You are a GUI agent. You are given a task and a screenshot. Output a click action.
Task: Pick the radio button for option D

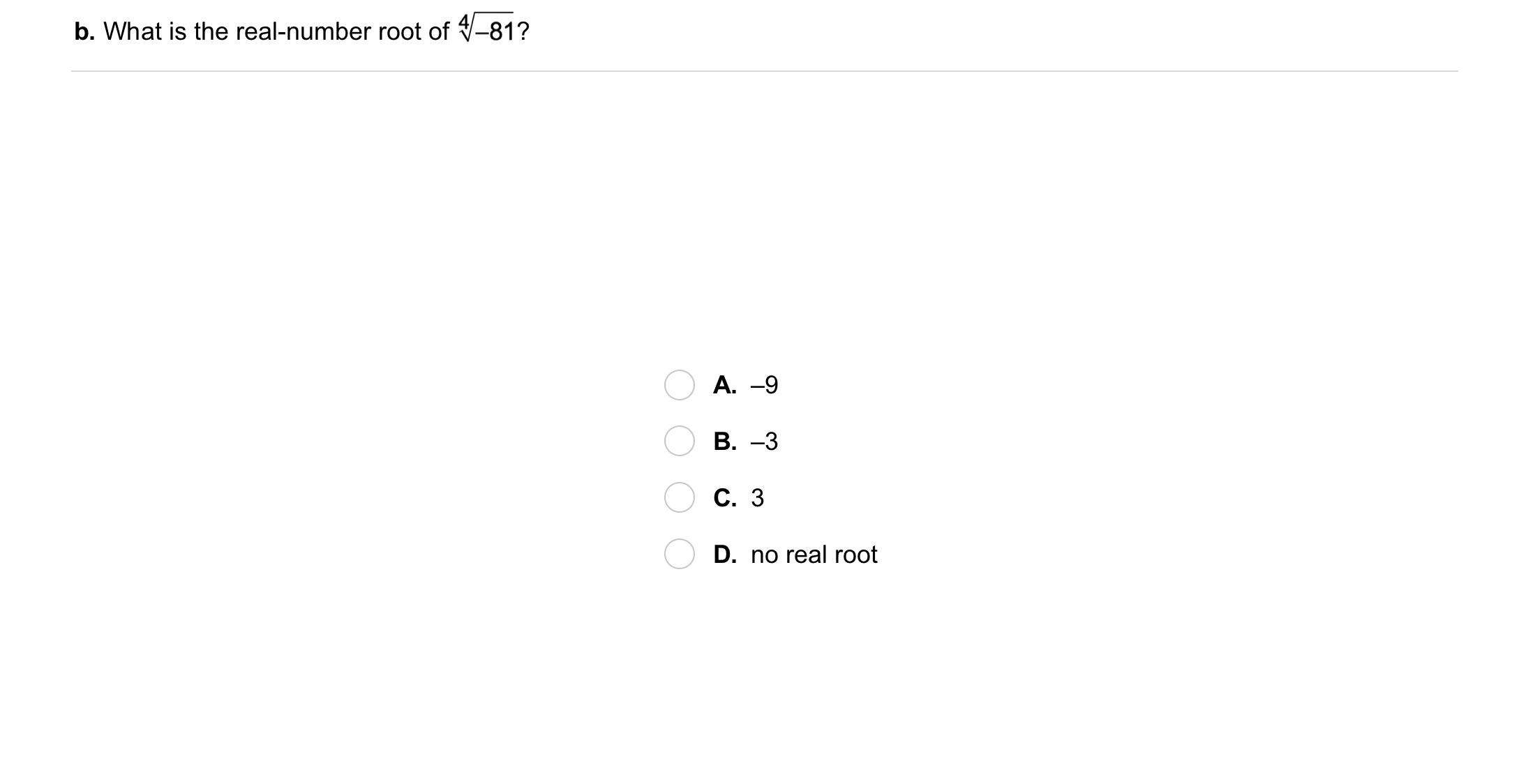click(679, 554)
